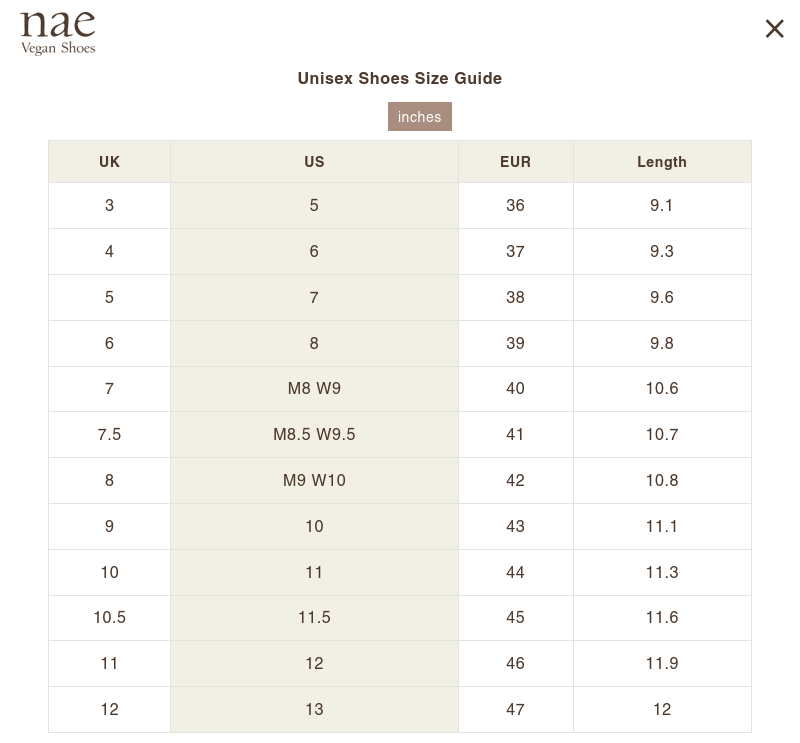This screenshot has width=800, height=743.
Task: Click the Length column header
Action: click(662, 162)
